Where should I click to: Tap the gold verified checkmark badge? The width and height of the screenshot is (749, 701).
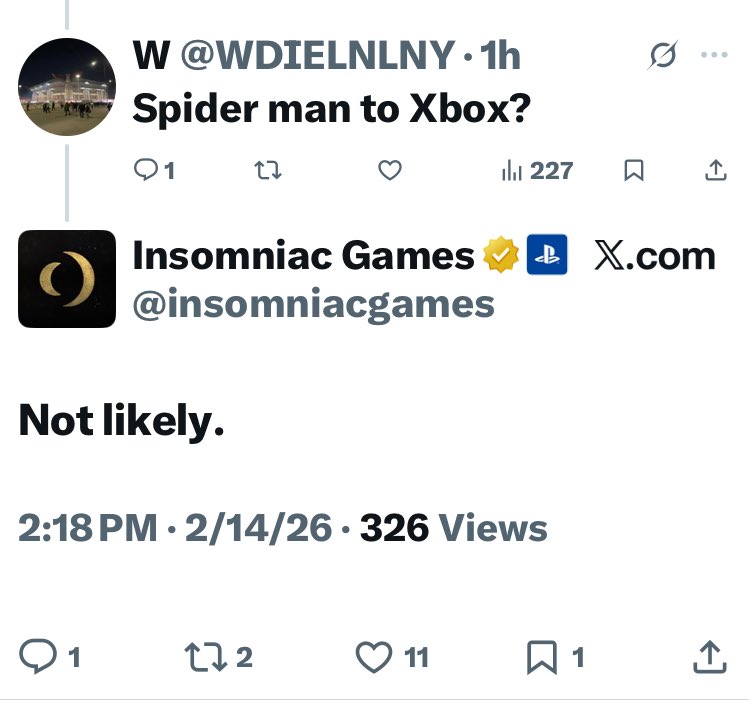pyautogui.click(x=499, y=257)
